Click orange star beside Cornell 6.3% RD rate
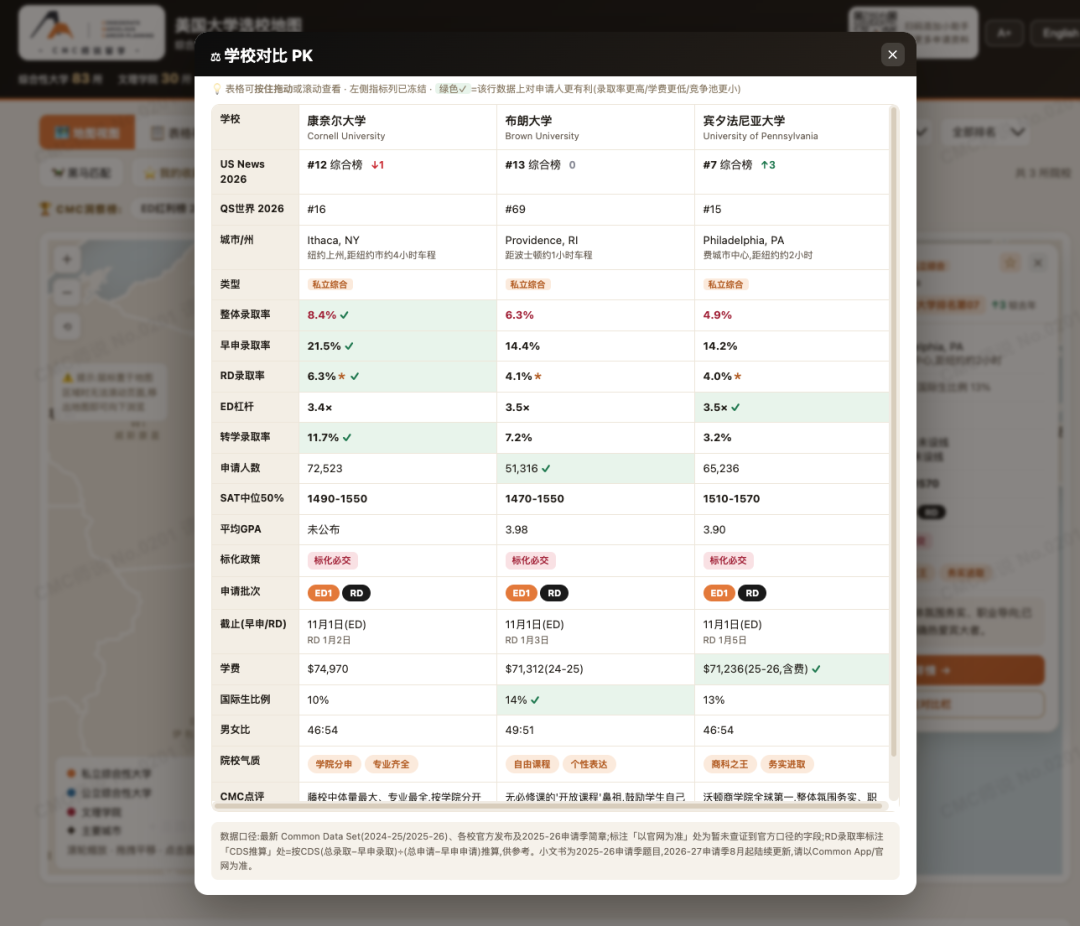Viewport: 1080px width, 926px height. [x=342, y=376]
